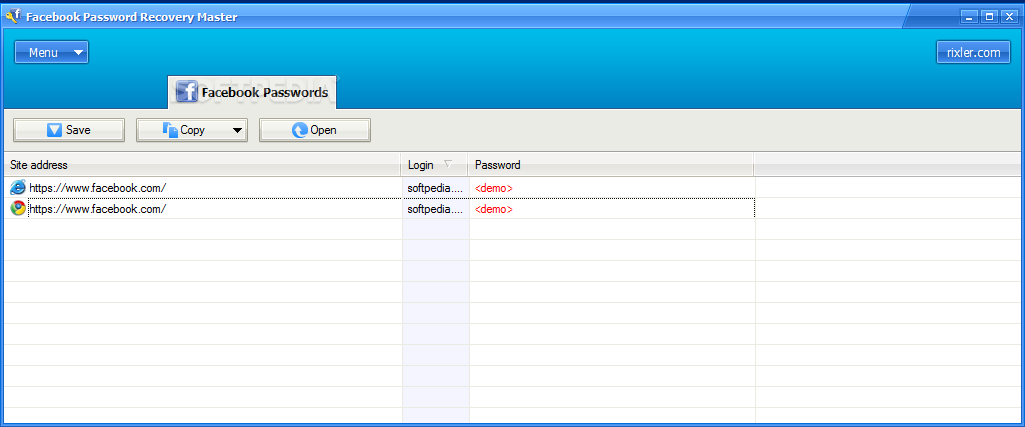
Task: Click login cell in Internet Explorer row
Action: pyautogui.click(x=435, y=188)
